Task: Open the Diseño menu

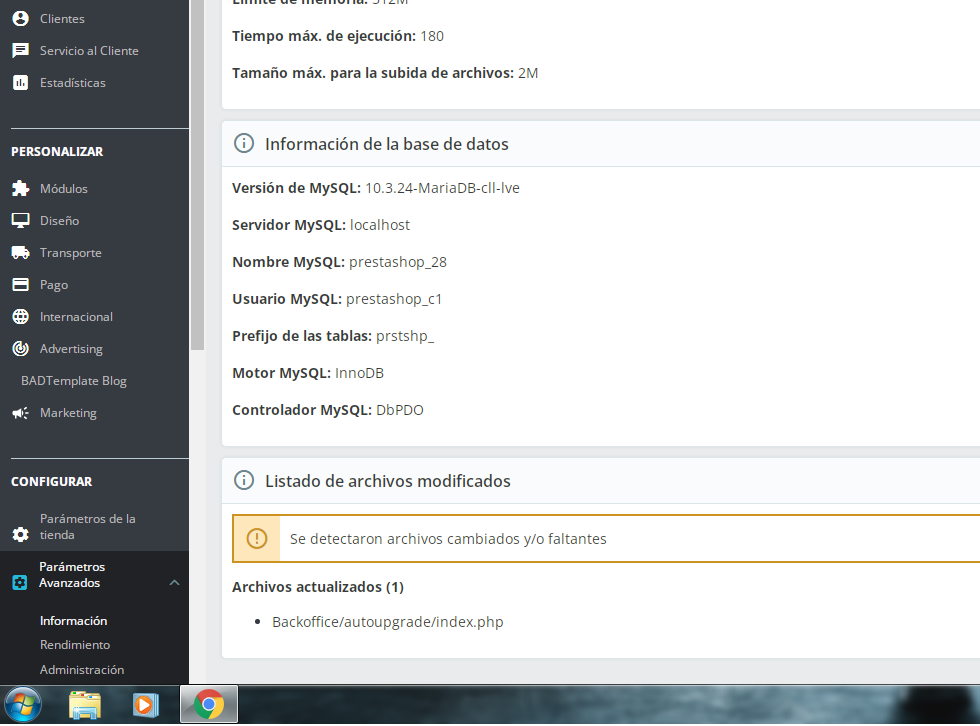Action: [x=59, y=221]
